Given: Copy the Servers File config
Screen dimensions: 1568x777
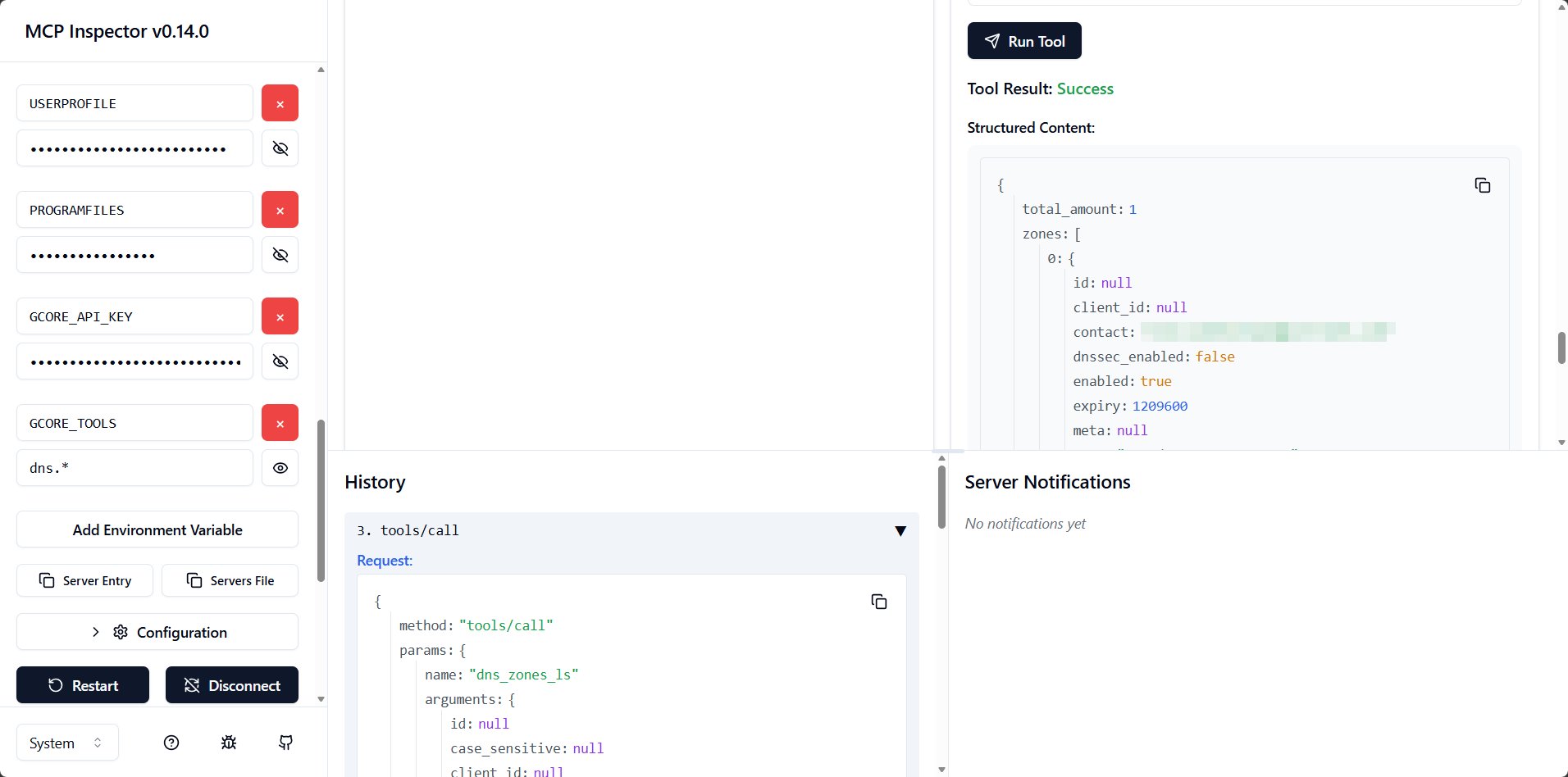Looking at the screenshot, I should (230, 580).
